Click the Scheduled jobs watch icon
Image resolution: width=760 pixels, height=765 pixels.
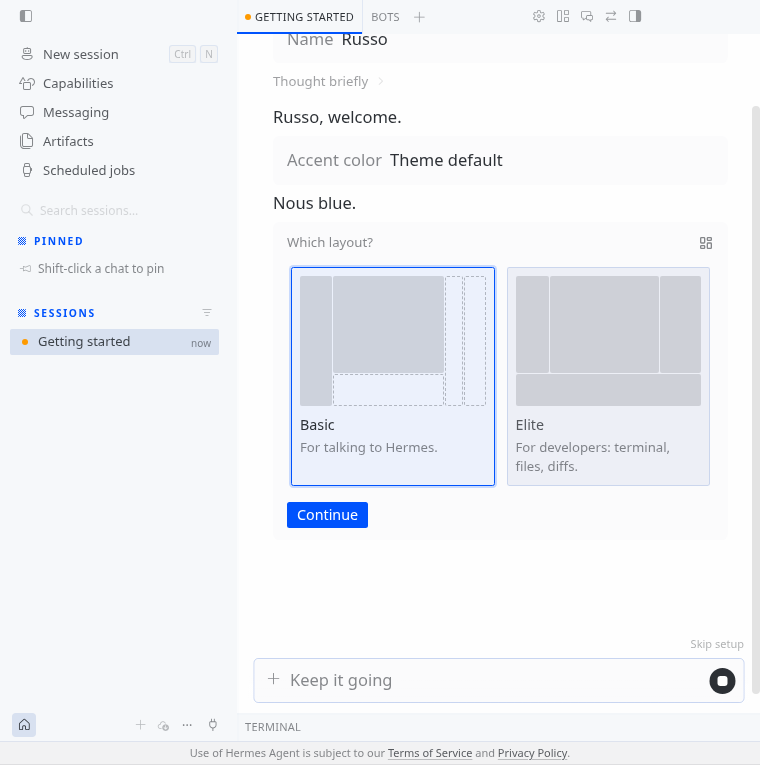[27, 170]
